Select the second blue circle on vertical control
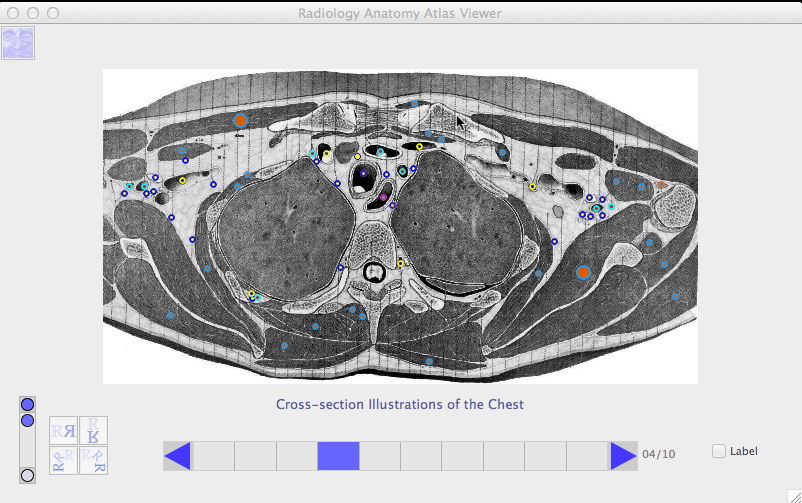This screenshot has height=503, width=802. click(28, 421)
